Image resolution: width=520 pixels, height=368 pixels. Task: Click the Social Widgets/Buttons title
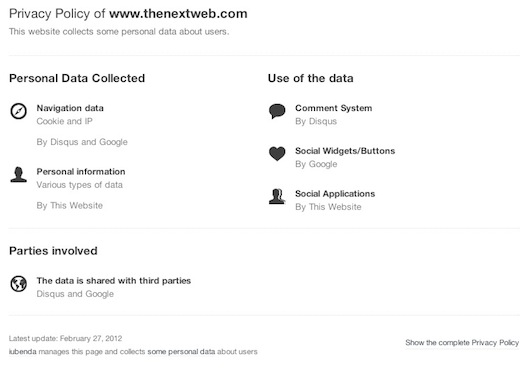coord(345,151)
